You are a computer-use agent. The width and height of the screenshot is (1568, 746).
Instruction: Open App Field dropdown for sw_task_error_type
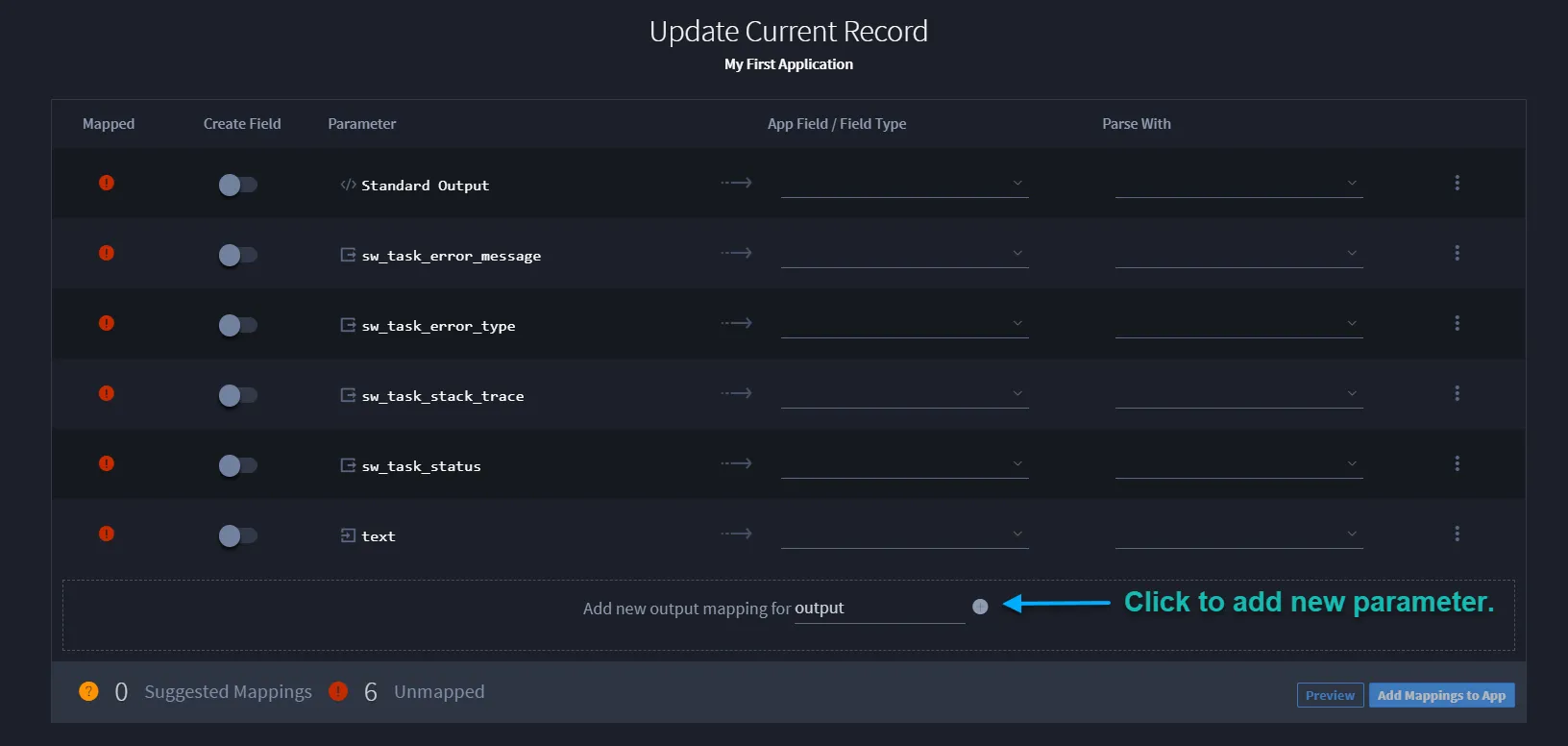click(x=905, y=324)
